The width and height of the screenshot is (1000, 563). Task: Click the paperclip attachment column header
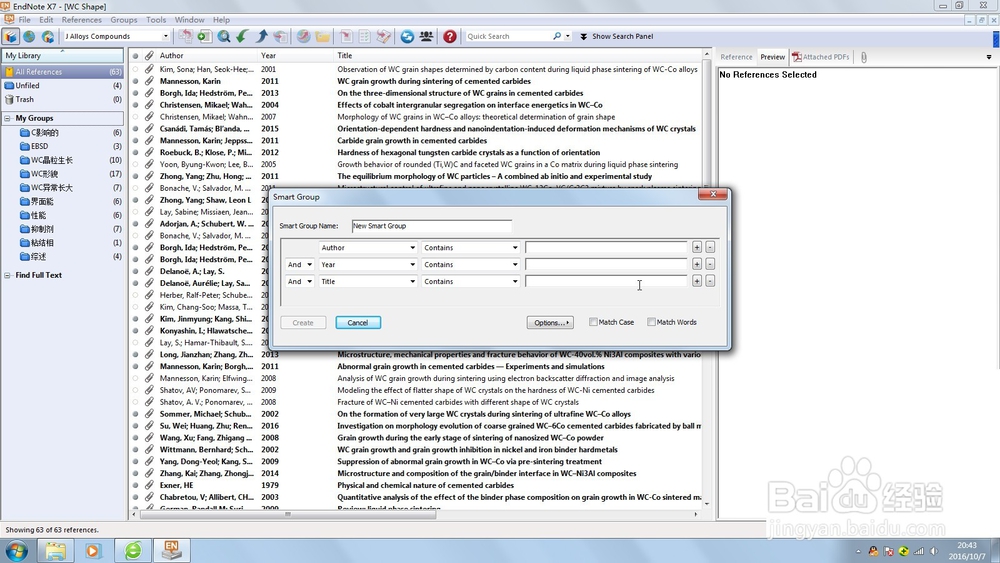(149, 55)
